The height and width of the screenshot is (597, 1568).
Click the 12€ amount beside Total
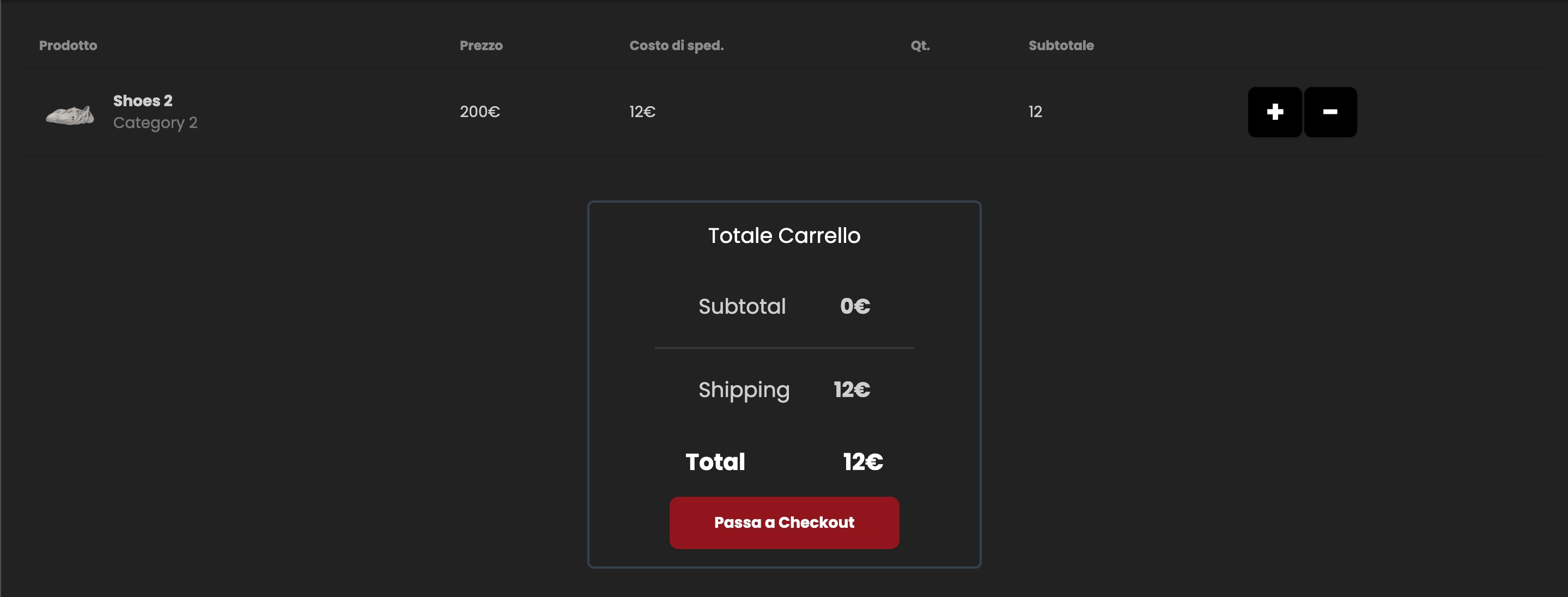tap(862, 462)
